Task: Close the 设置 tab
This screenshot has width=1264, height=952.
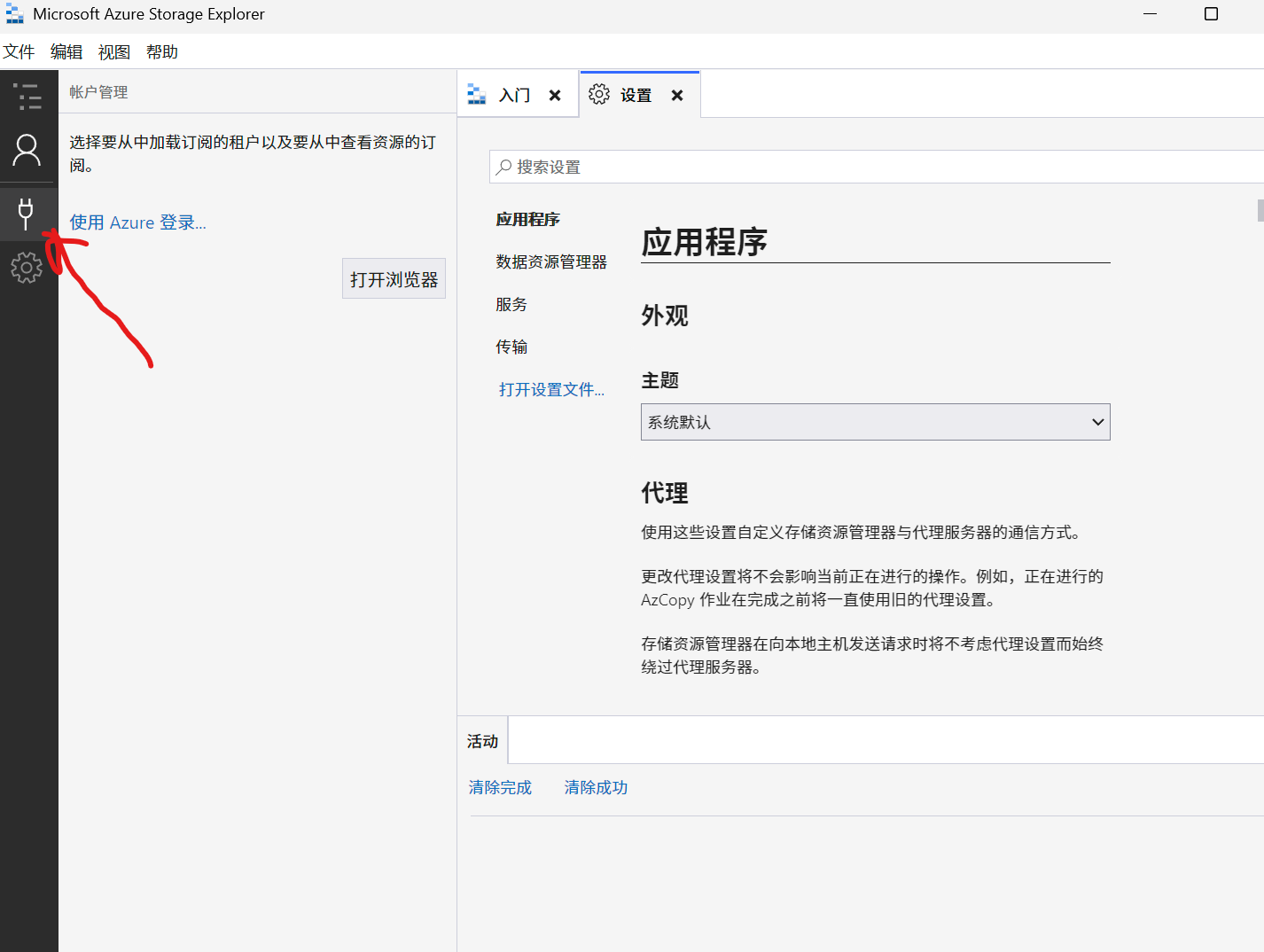Action: (x=677, y=95)
